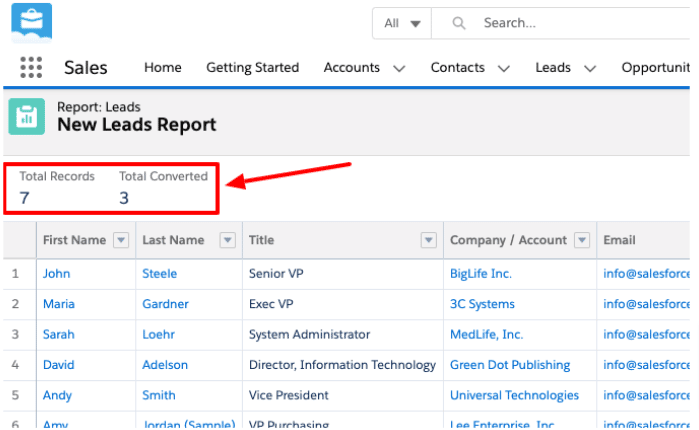Screen dimensions: 699x430
Task: Open the John lead link
Action: (56, 274)
